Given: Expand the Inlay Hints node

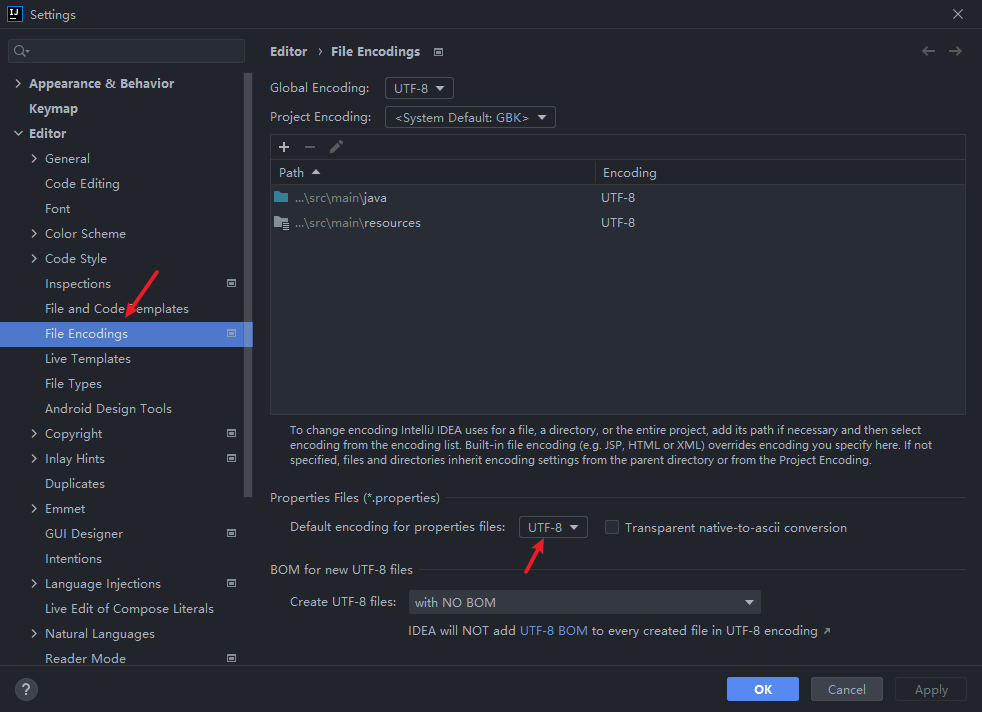Looking at the screenshot, I should [34, 458].
